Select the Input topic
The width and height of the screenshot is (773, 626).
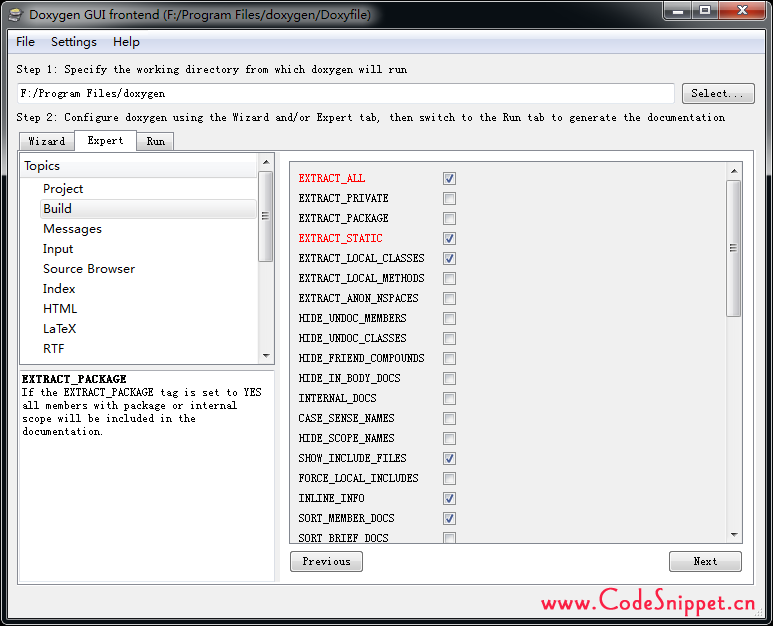pos(148,249)
